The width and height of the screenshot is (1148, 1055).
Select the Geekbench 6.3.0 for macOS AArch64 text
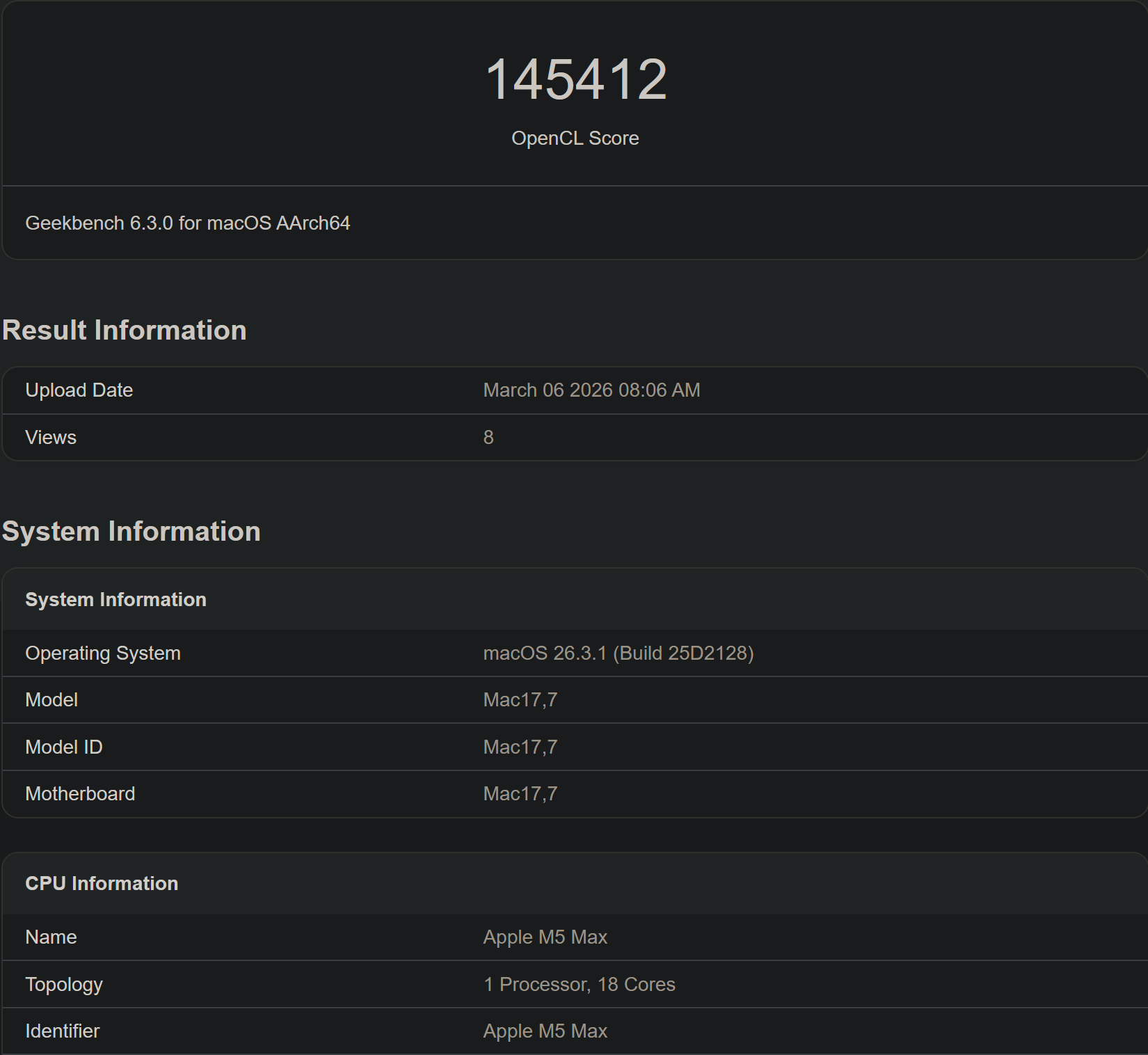point(187,223)
